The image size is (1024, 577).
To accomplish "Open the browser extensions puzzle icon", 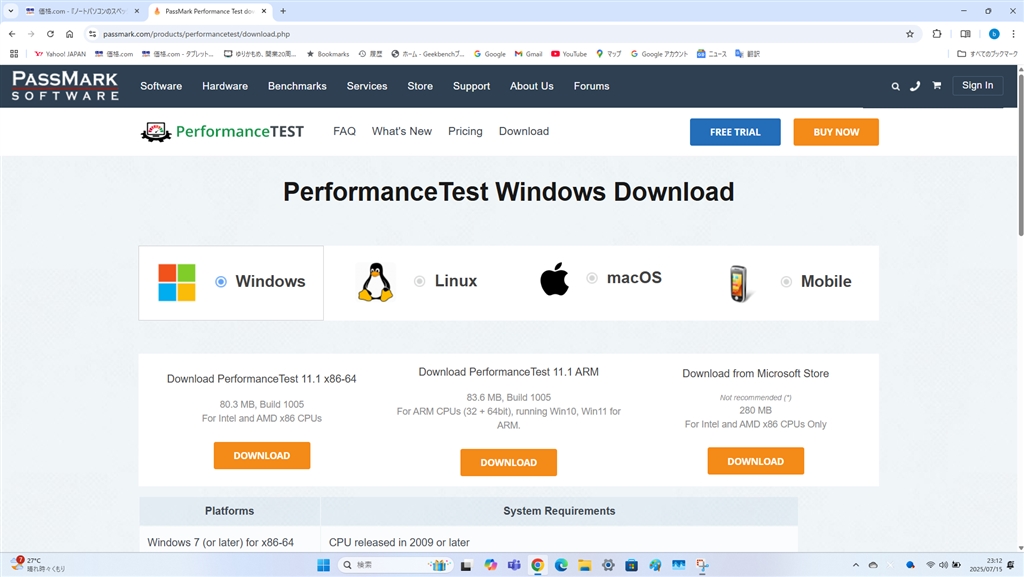I will tap(936, 34).
